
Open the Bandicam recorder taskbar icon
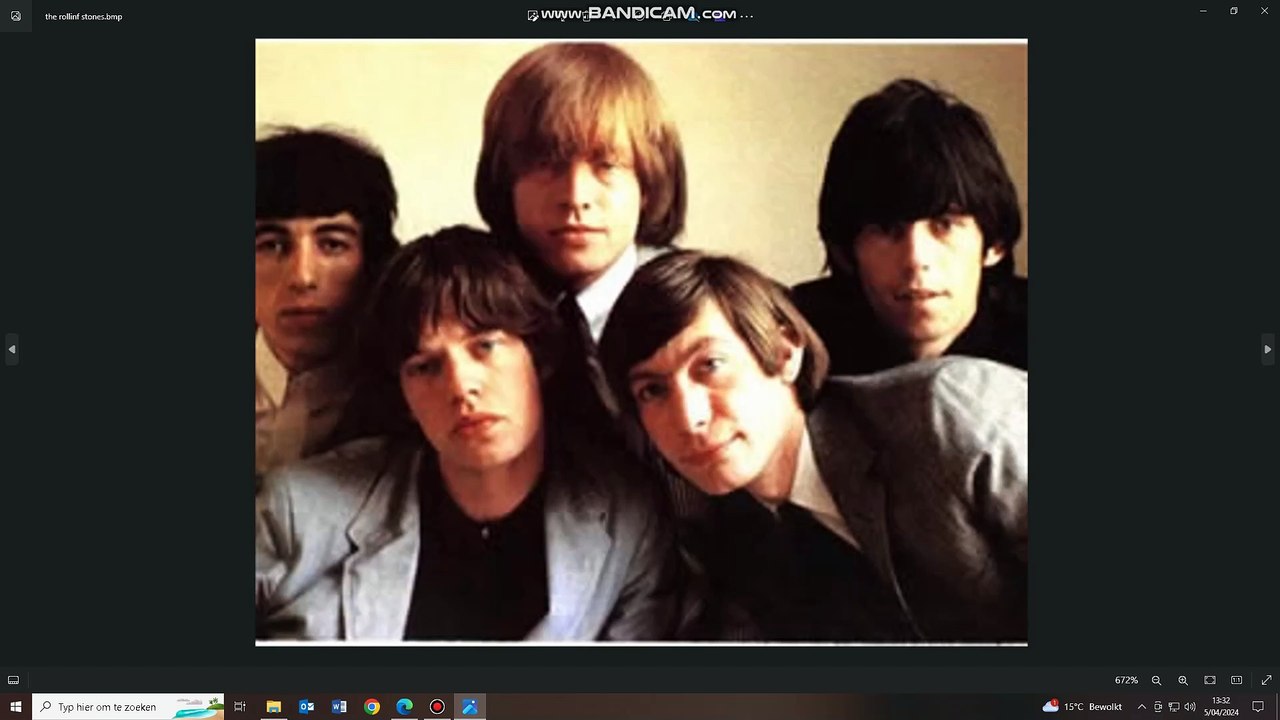437,707
